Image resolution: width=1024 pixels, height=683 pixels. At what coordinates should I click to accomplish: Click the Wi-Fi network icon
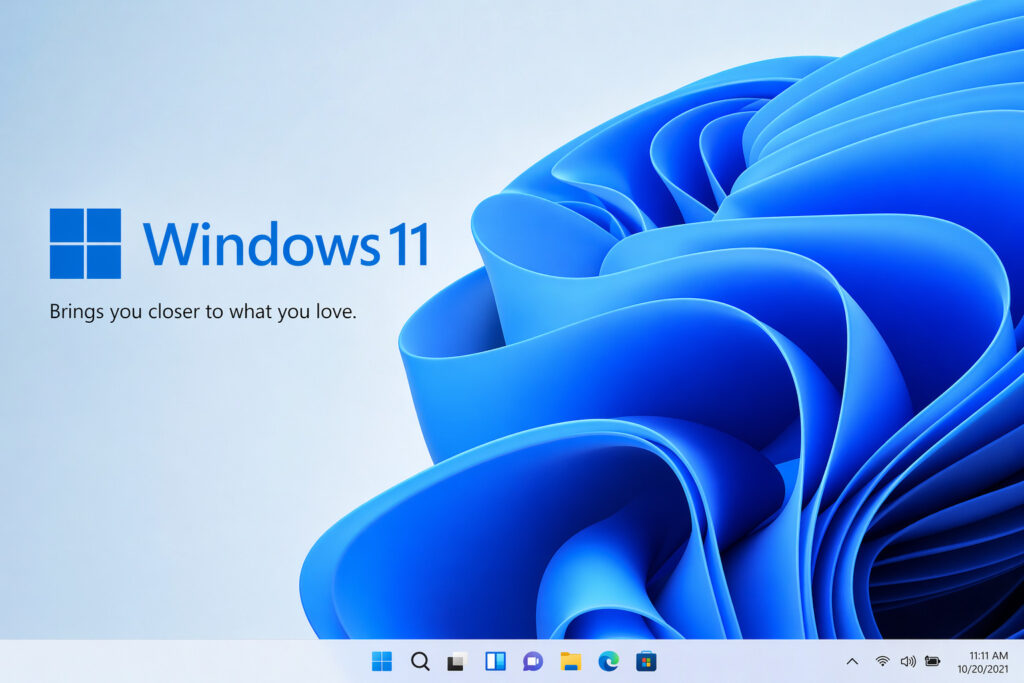[x=882, y=661]
